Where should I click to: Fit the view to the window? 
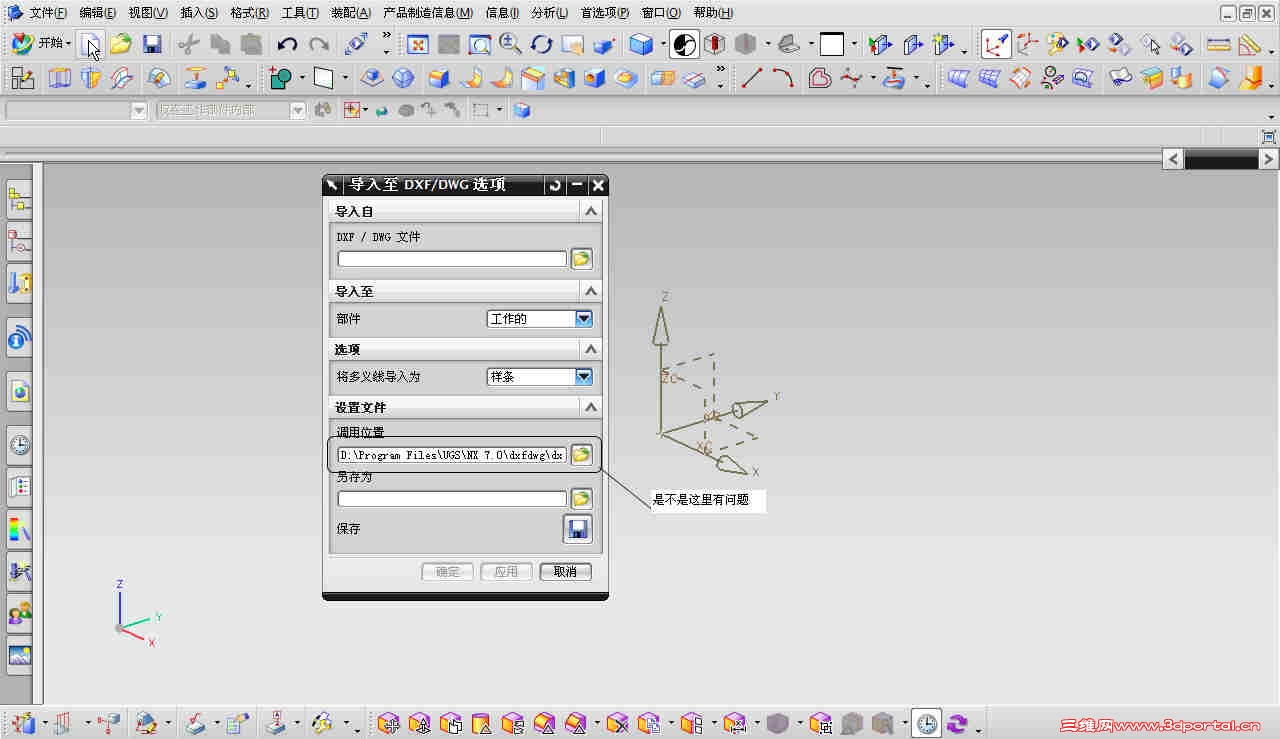tap(418, 44)
